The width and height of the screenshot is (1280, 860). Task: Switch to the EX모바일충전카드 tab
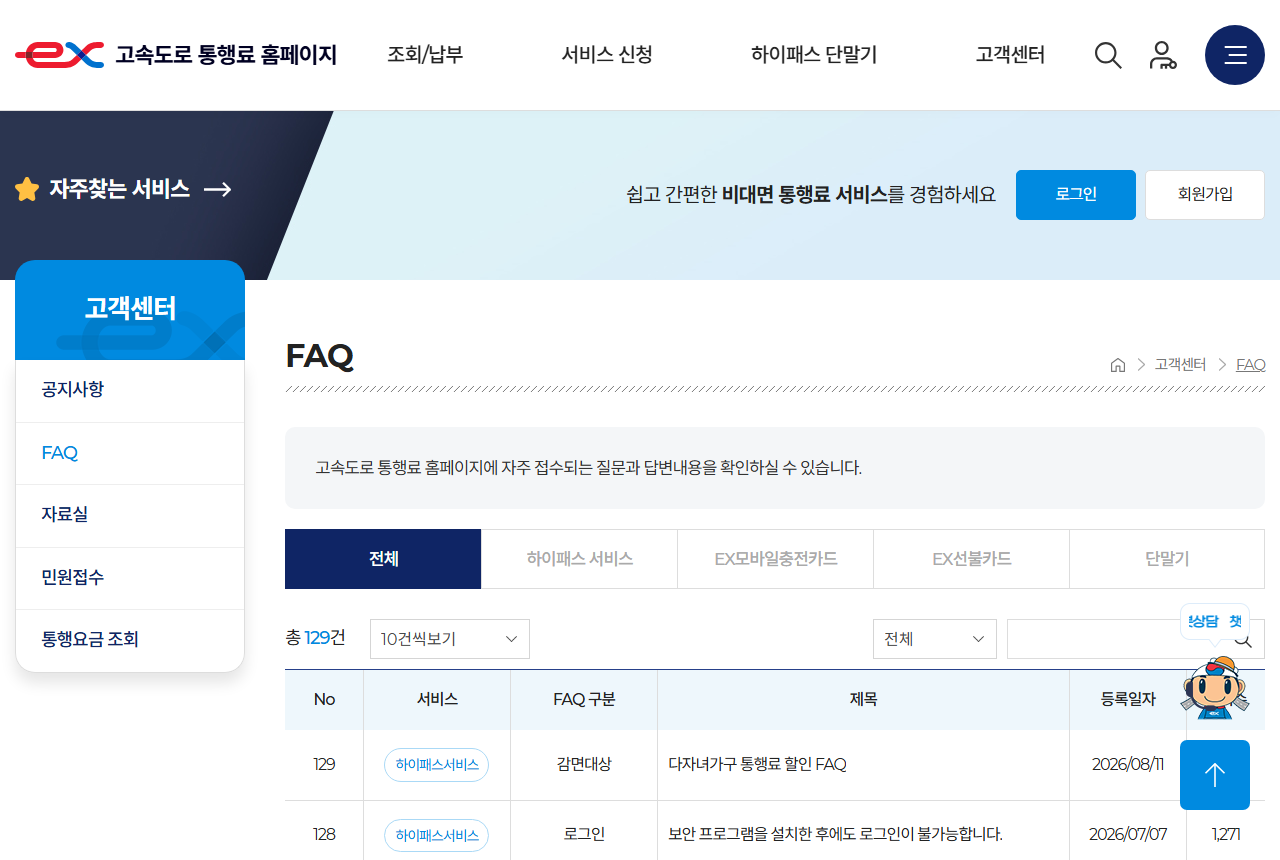click(x=776, y=559)
